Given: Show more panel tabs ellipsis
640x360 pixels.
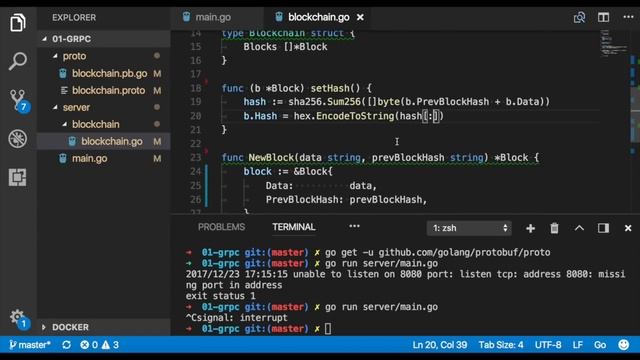Looking at the screenshot, I should [x=354, y=226].
